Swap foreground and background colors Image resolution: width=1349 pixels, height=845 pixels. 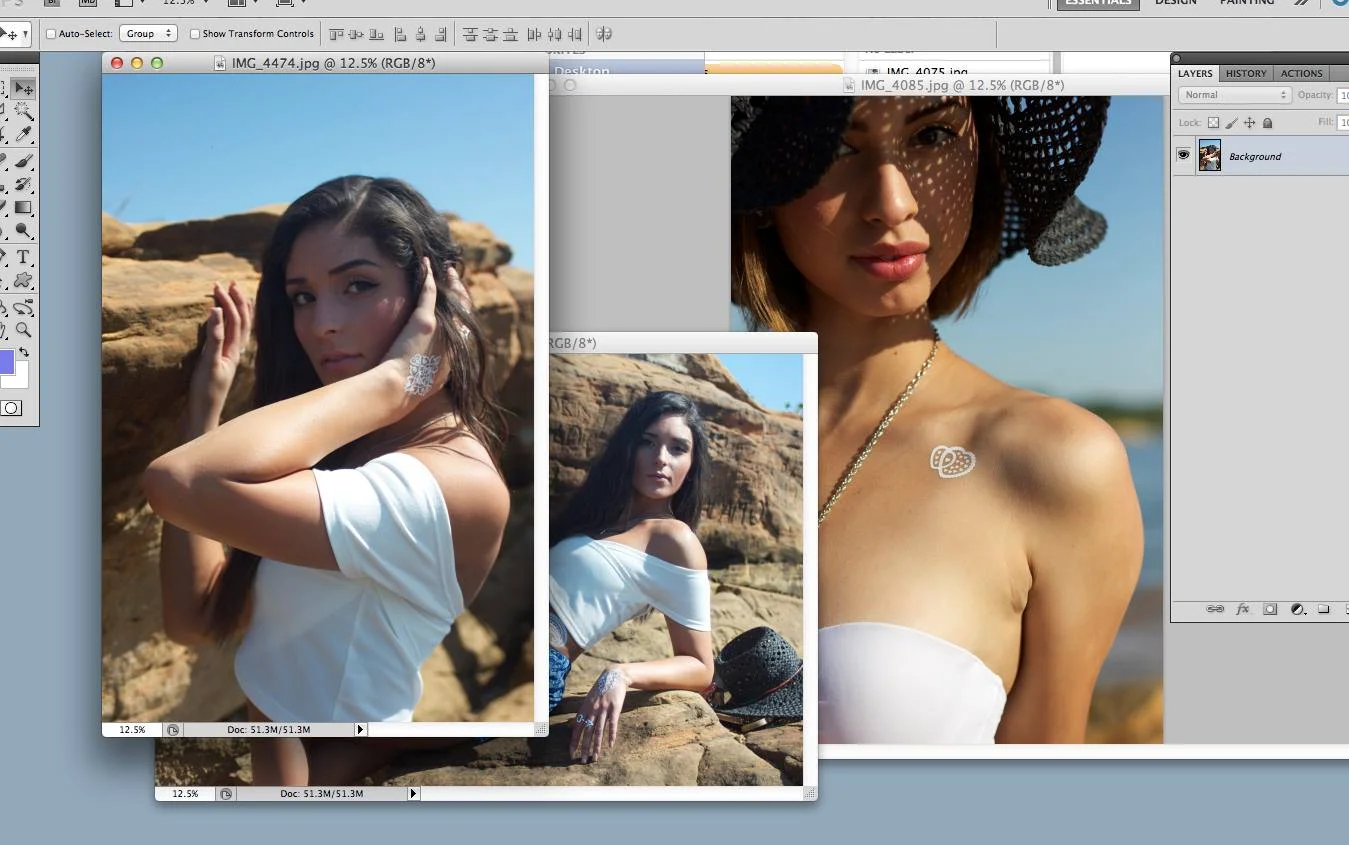24,352
